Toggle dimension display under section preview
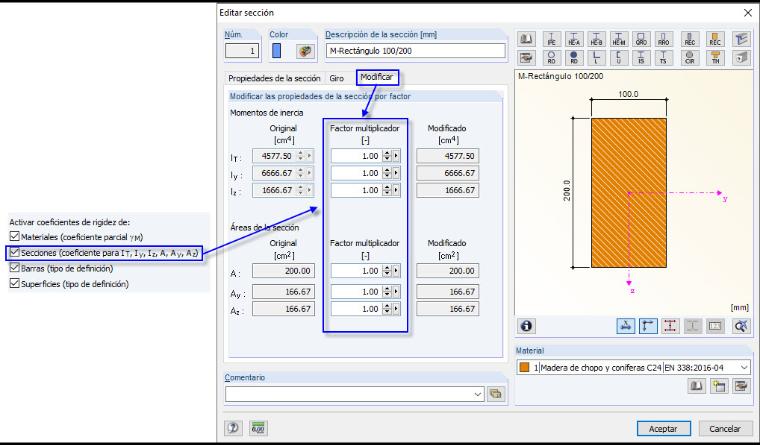 coord(626,326)
